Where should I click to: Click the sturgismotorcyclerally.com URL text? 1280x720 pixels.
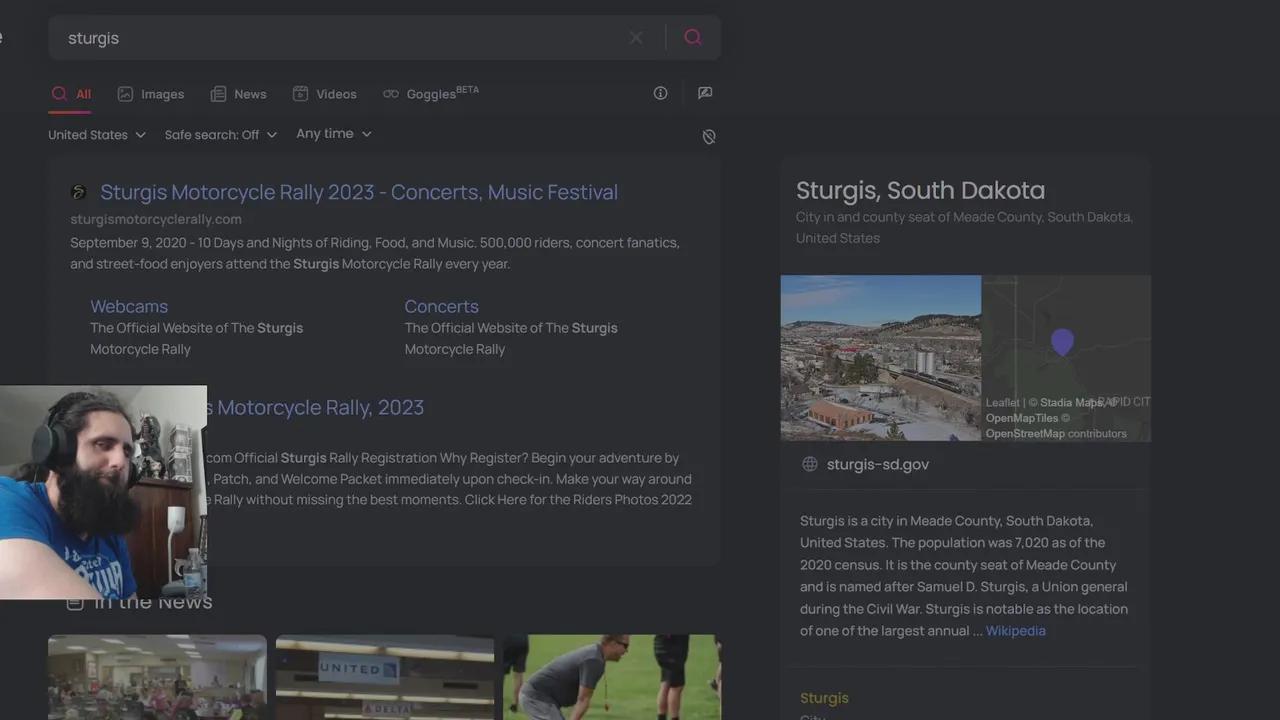(156, 219)
